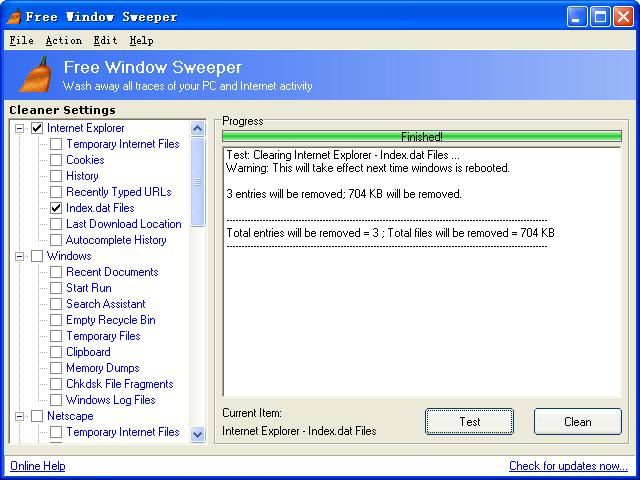Maximize the Free Window Sweeper window

pos(600,17)
